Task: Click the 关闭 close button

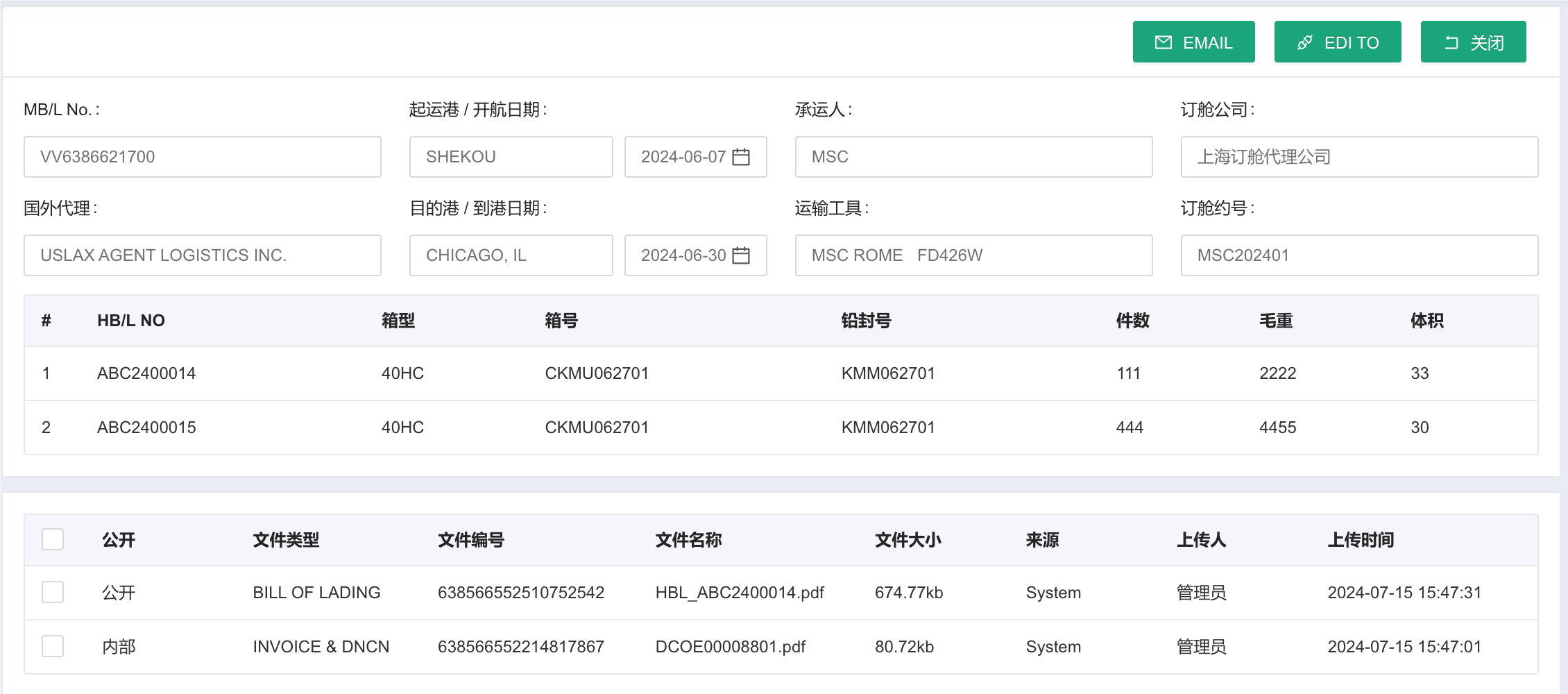Action: (1473, 42)
